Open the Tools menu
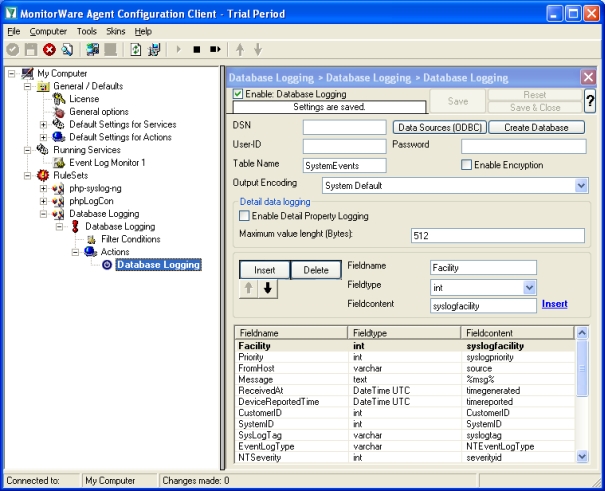 point(87,31)
